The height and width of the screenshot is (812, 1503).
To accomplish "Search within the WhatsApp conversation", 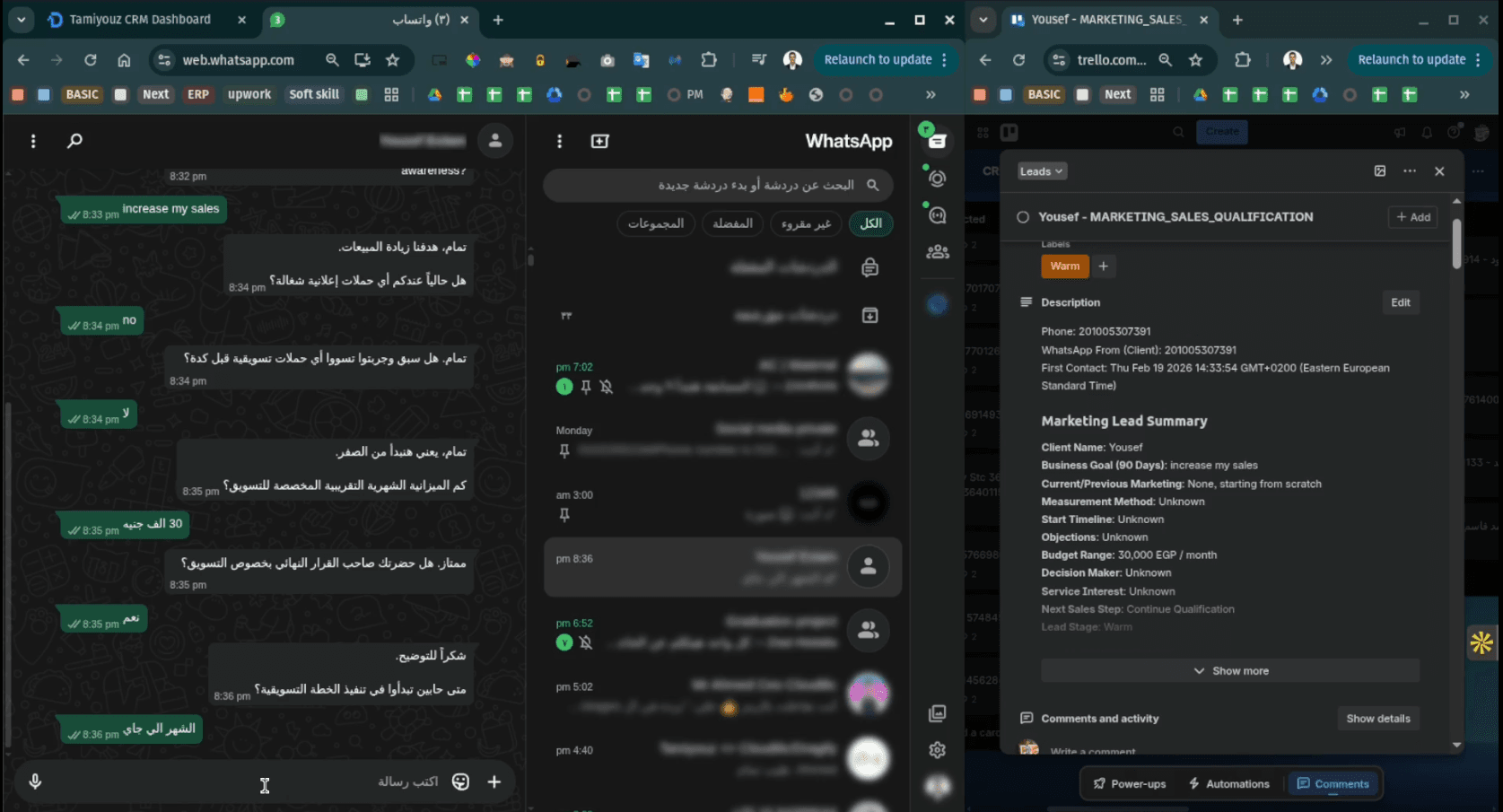I will click(x=75, y=141).
